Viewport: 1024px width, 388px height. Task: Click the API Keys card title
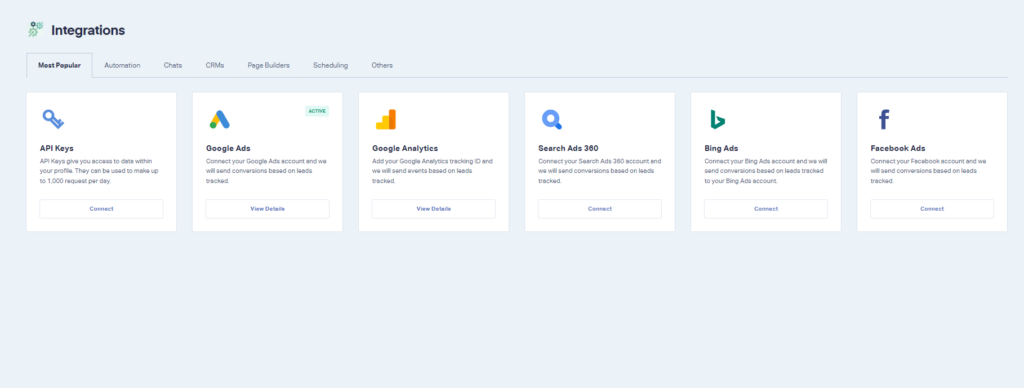(58, 148)
